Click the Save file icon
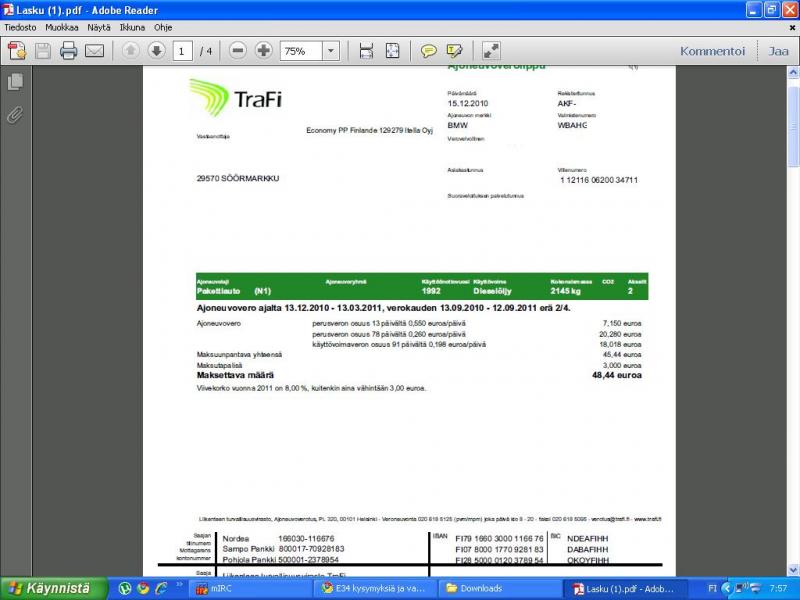 43,51
